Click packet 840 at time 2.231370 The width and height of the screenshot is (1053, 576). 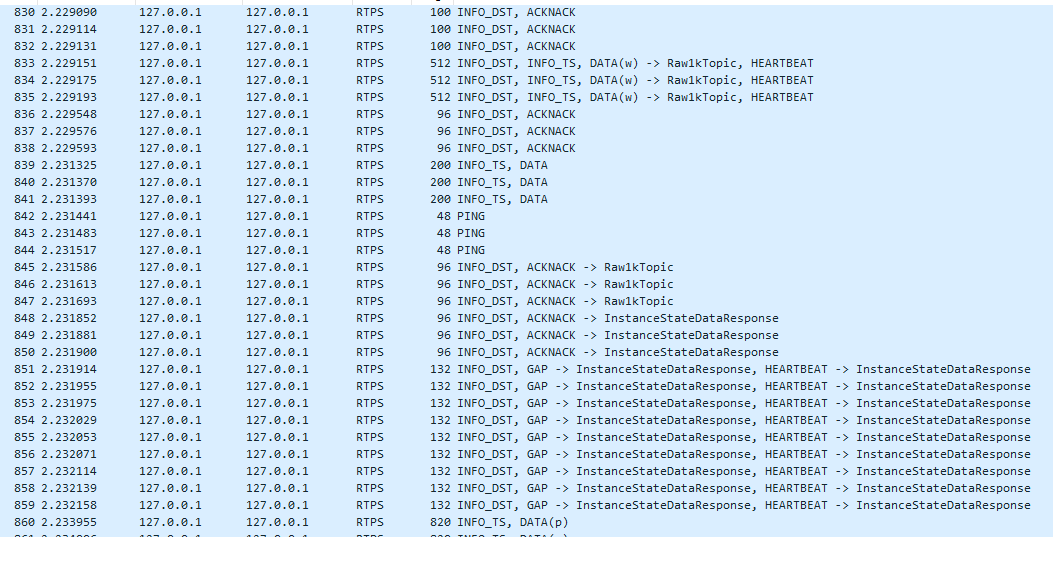[x=526, y=183]
